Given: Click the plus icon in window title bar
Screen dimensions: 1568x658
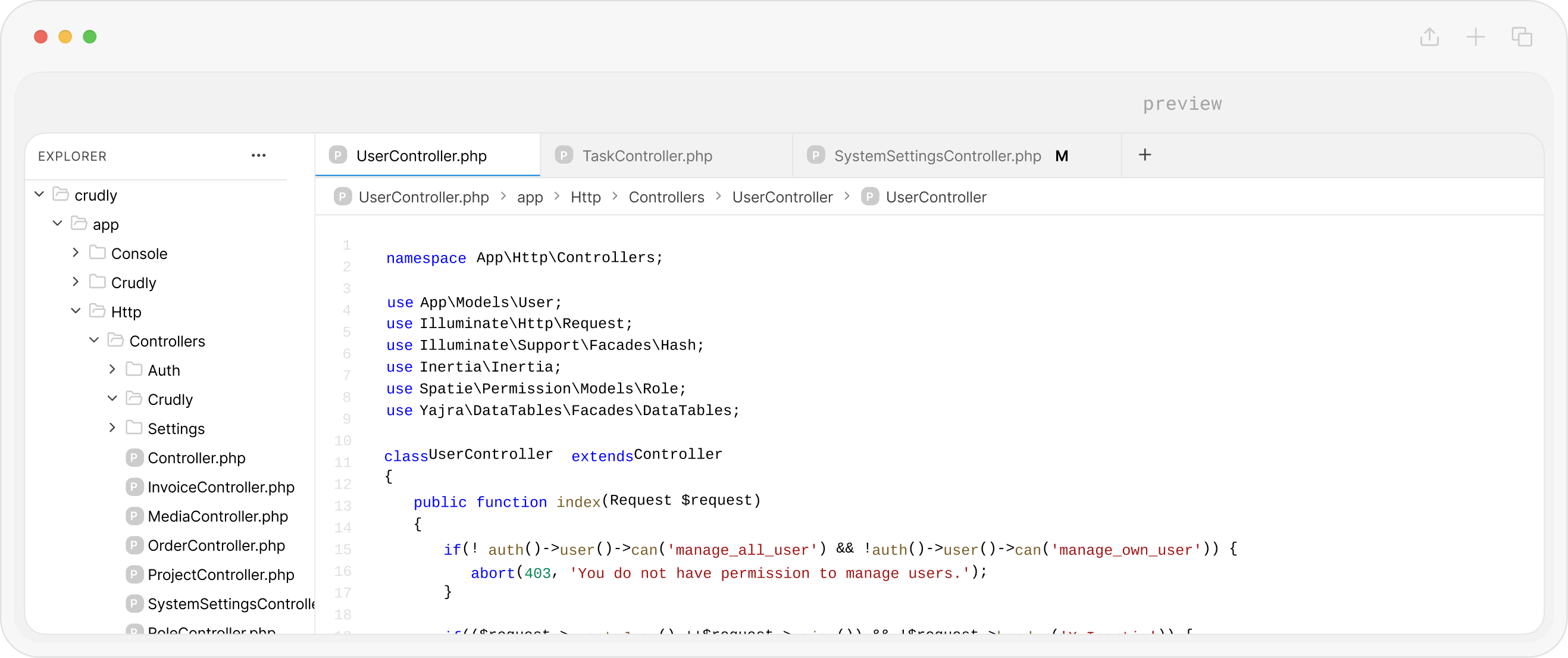Looking at the screenshot, I should pos(1476,37).
